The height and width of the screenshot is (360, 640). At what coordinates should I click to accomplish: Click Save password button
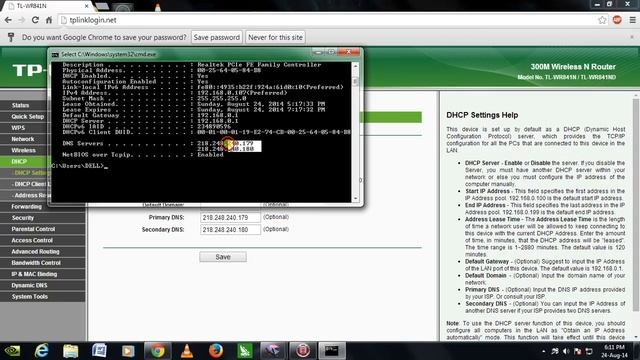point(216,37)
